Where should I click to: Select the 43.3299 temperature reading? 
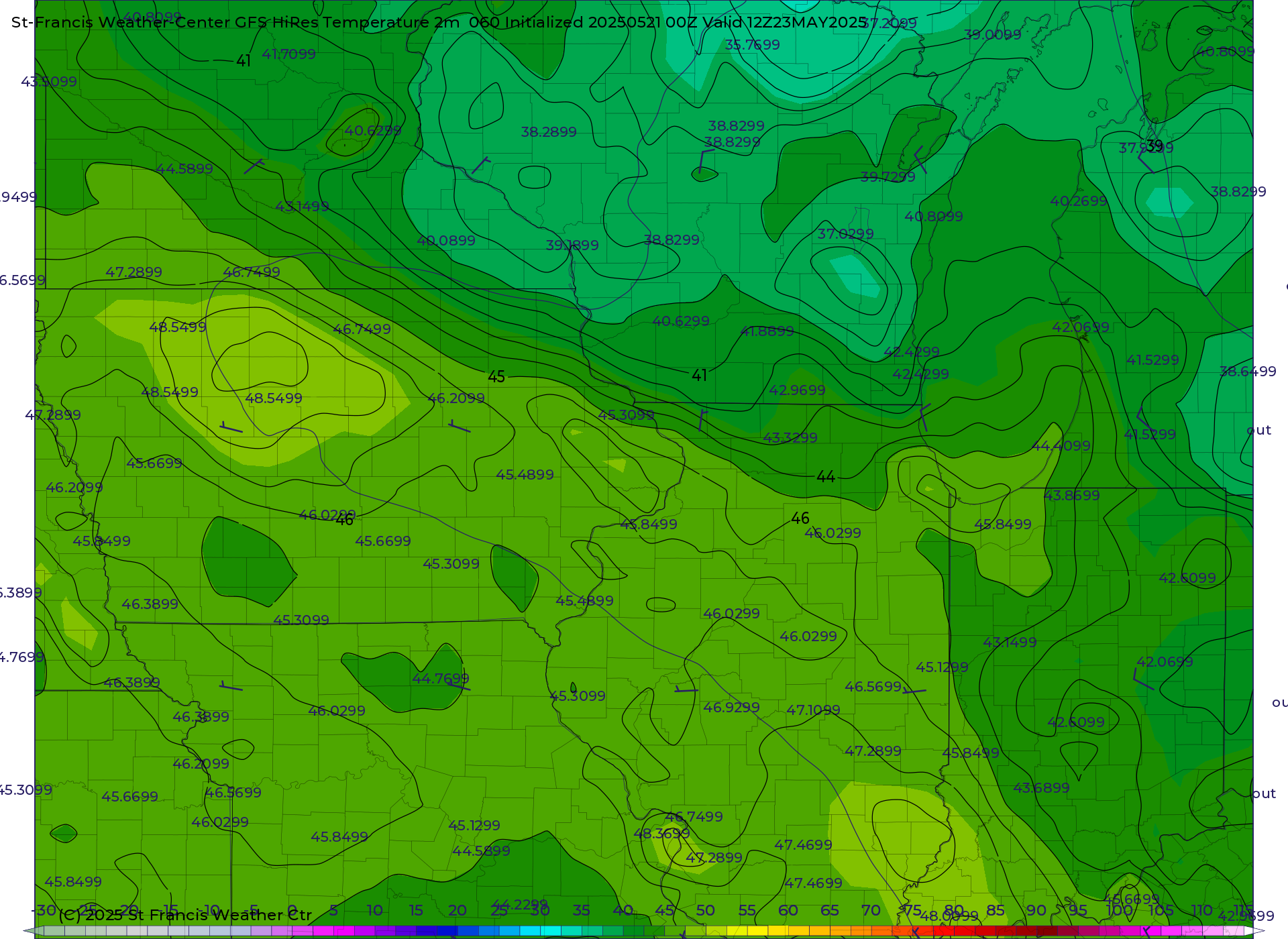(x=790, y=438)
